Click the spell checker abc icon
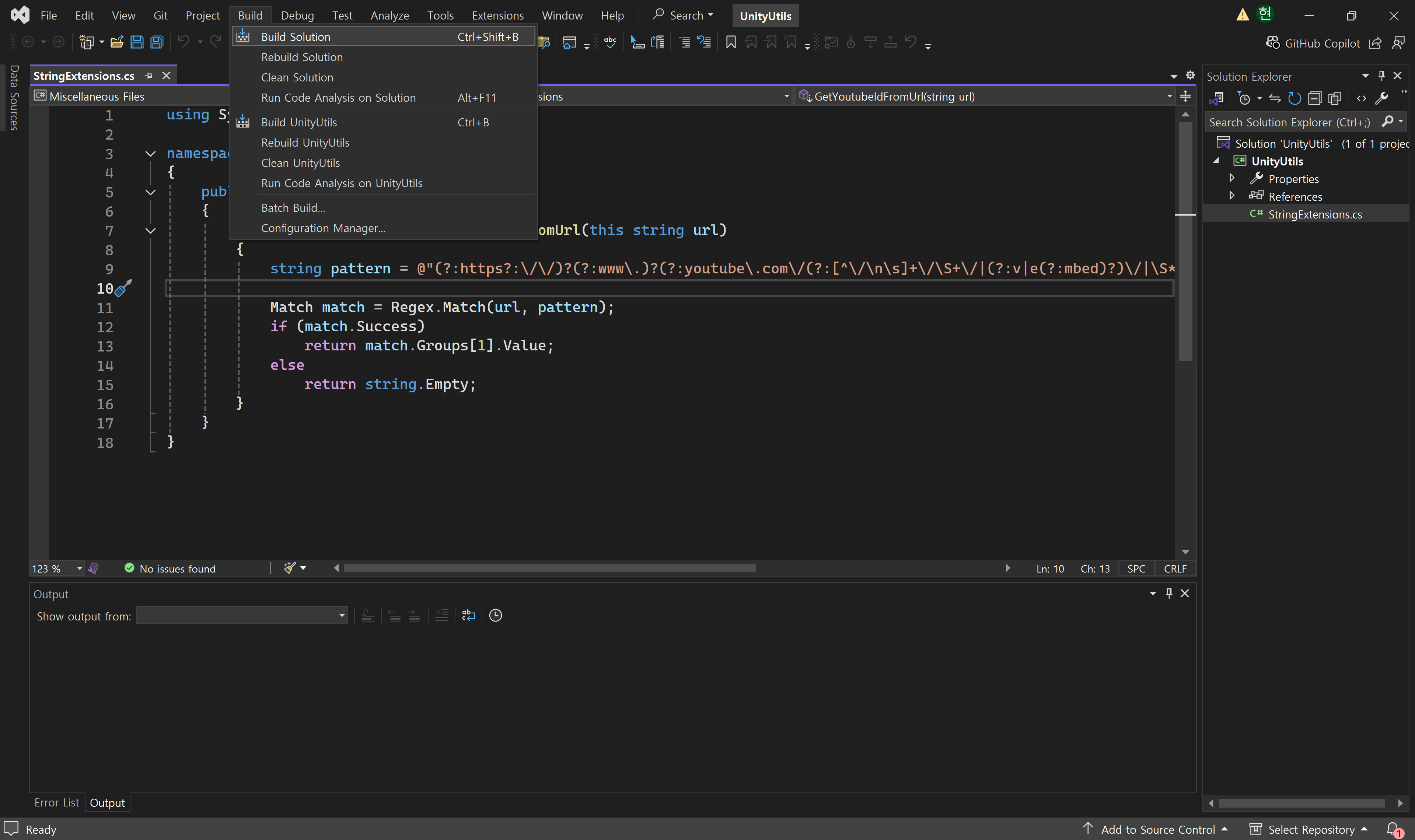Viewport: 1415px width, 840px height. point(610,42)
